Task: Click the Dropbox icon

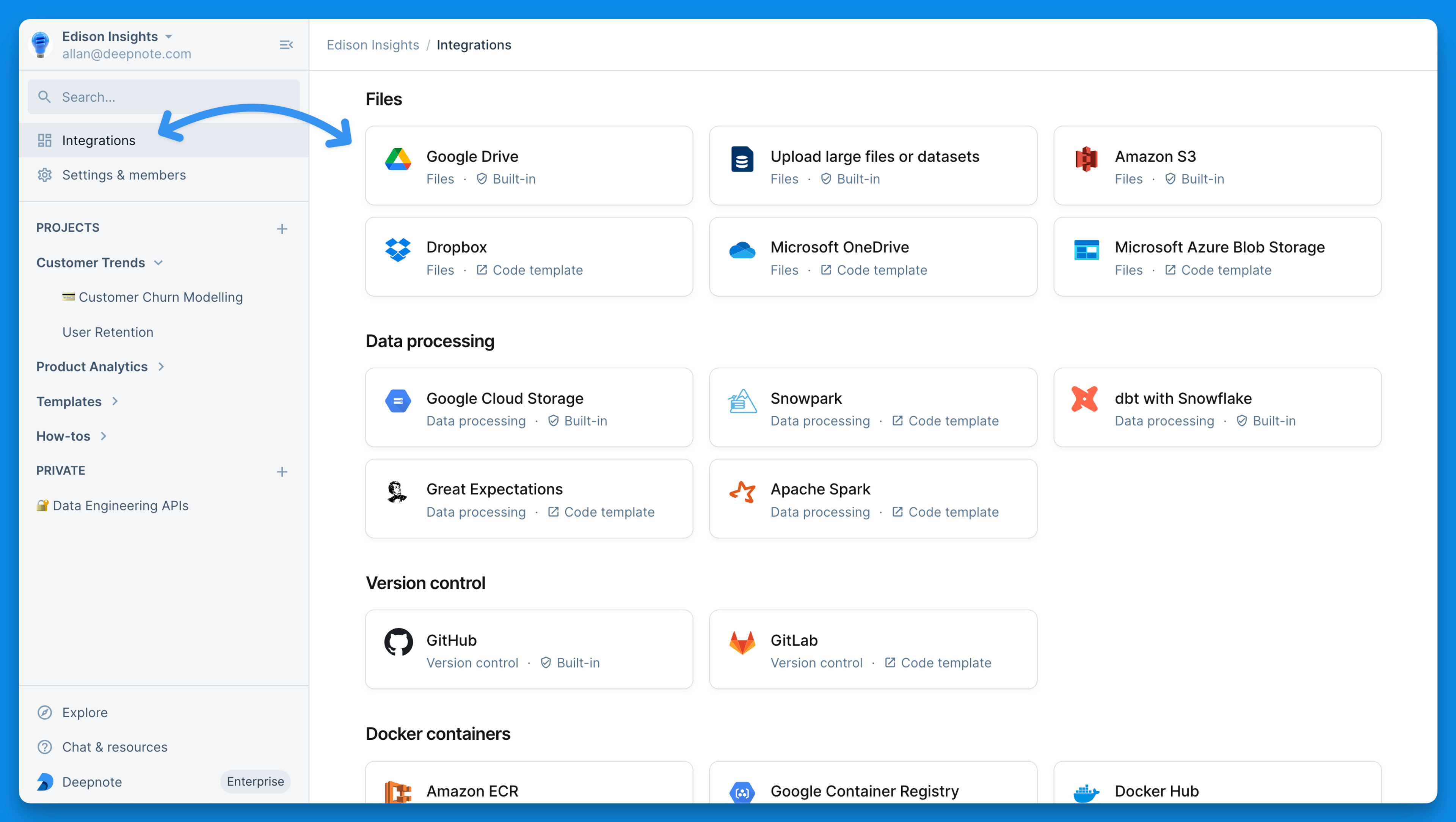Action: pos(398,250)
